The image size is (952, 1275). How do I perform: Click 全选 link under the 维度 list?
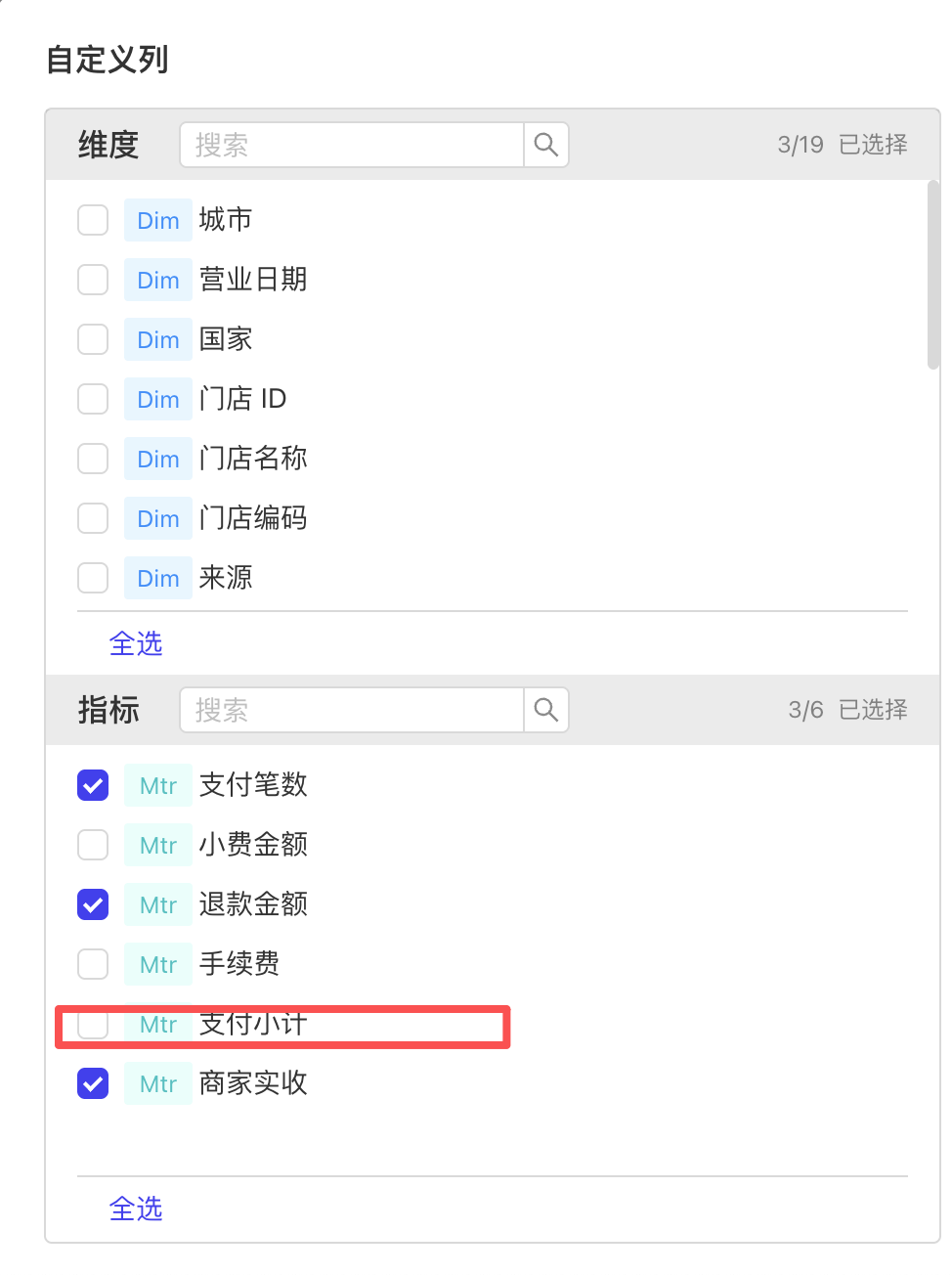[x=136, y=643]
